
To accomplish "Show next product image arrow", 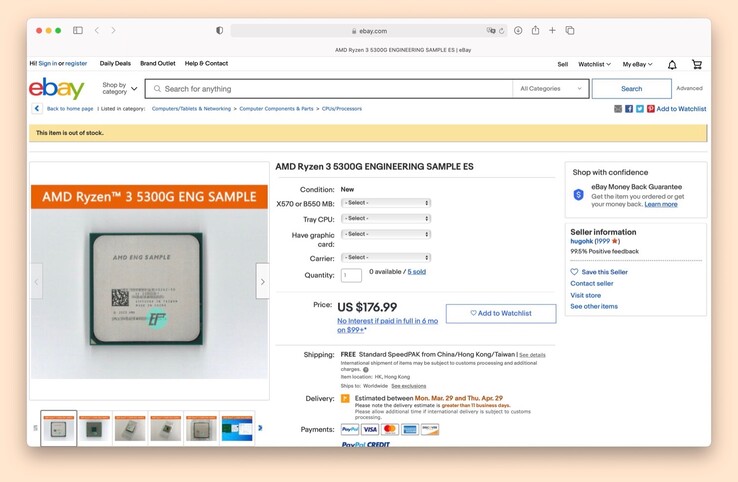I will (263, 281).
